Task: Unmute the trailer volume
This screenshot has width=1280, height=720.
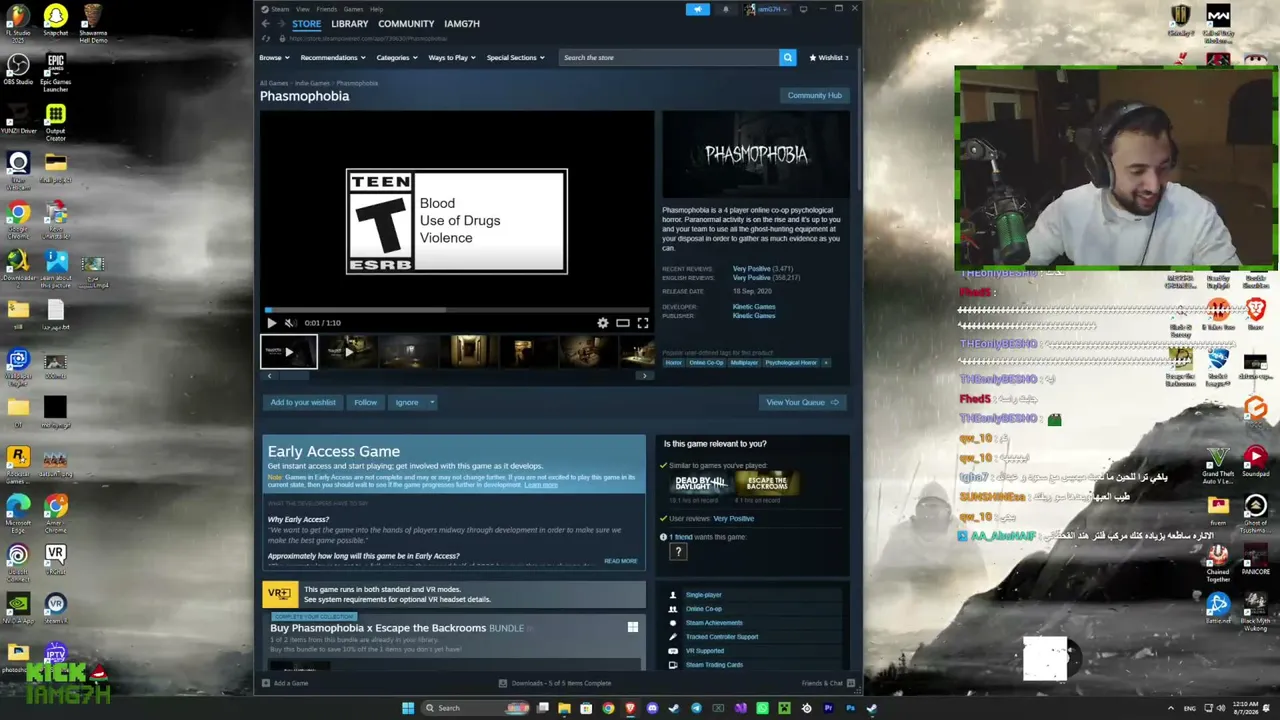Action: (290, 323)
